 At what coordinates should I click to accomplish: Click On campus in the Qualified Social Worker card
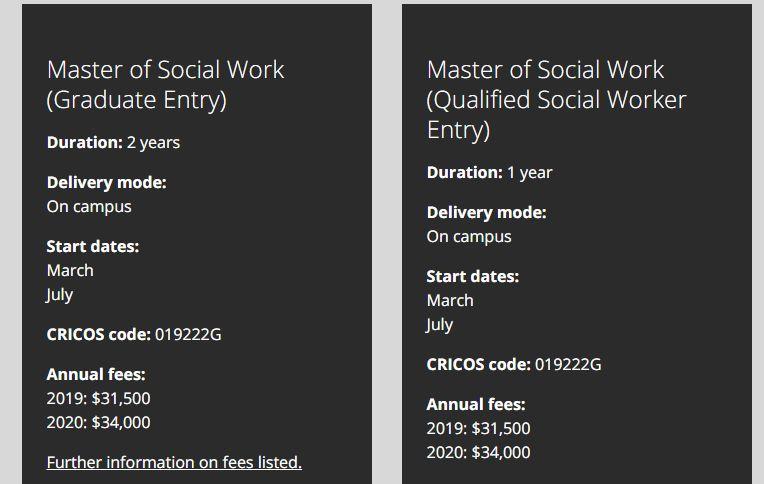[x=469, y=237]
